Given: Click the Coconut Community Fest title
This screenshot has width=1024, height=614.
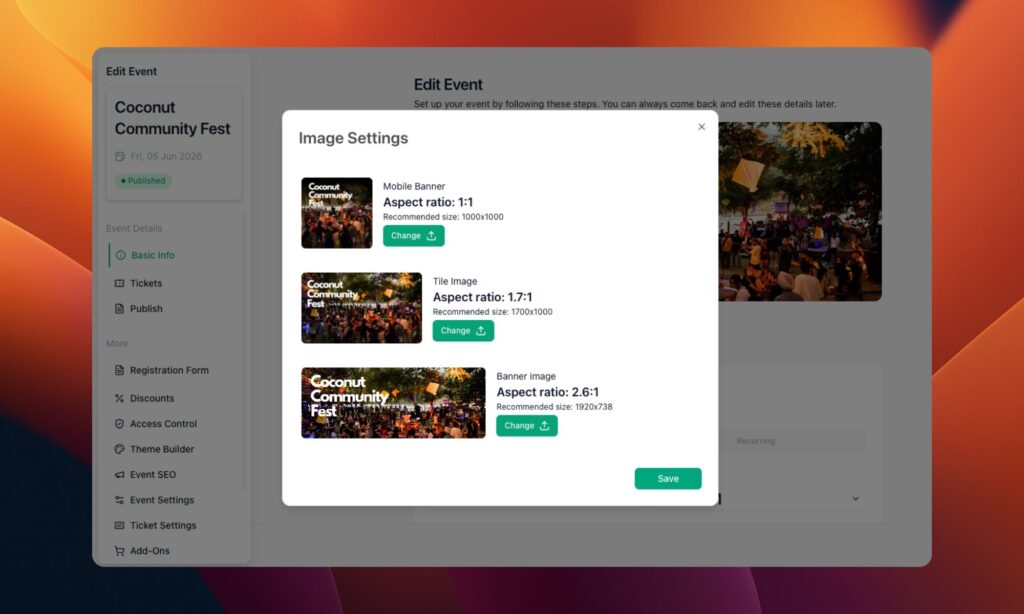Looking at the screenshot, I should (172, 118).
